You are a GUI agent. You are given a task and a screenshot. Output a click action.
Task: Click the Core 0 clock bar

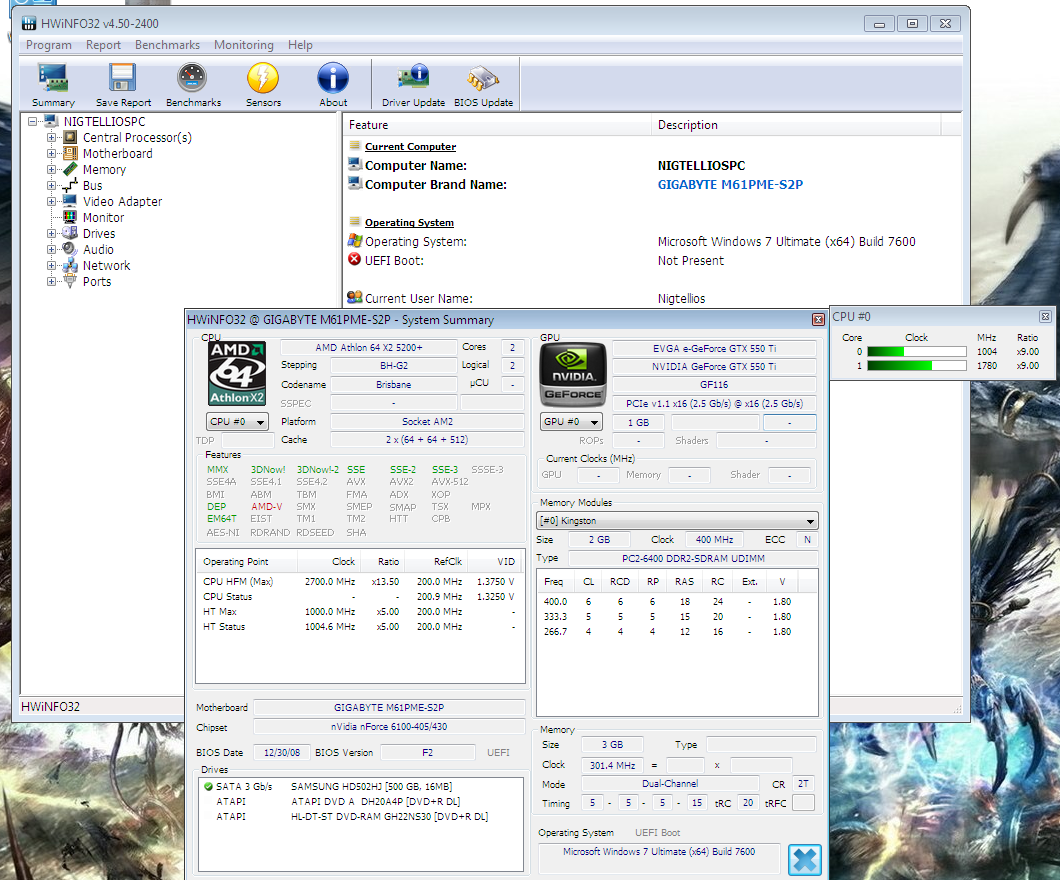917,351
